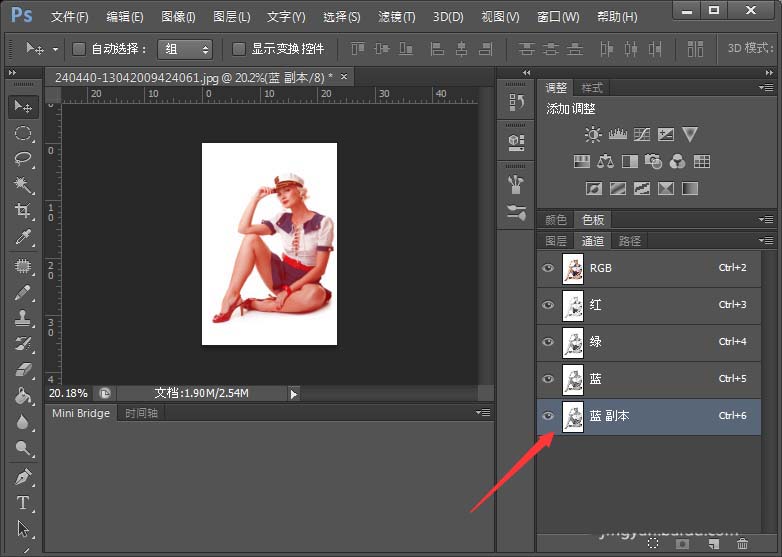The width and height of the screenshot is (782, 557).
Task: Open Move tool preset picker arrow
Action: 55,50
